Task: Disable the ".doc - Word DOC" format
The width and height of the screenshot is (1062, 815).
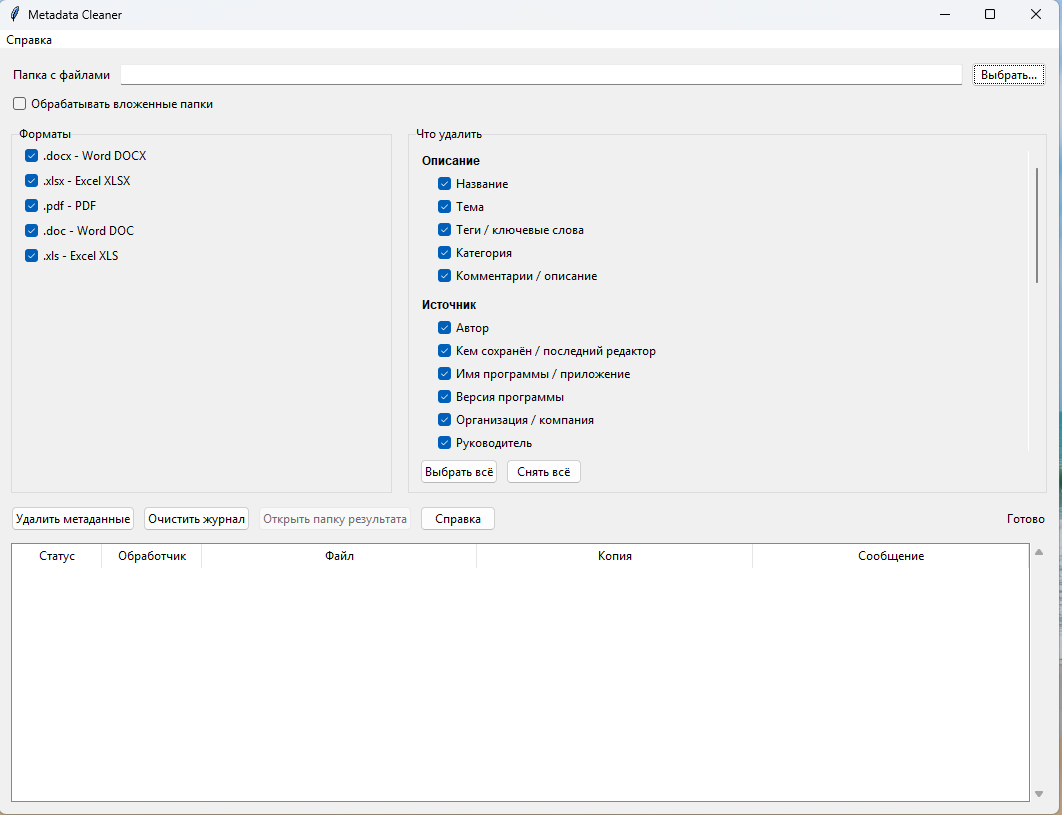Action: click(31, 230)
